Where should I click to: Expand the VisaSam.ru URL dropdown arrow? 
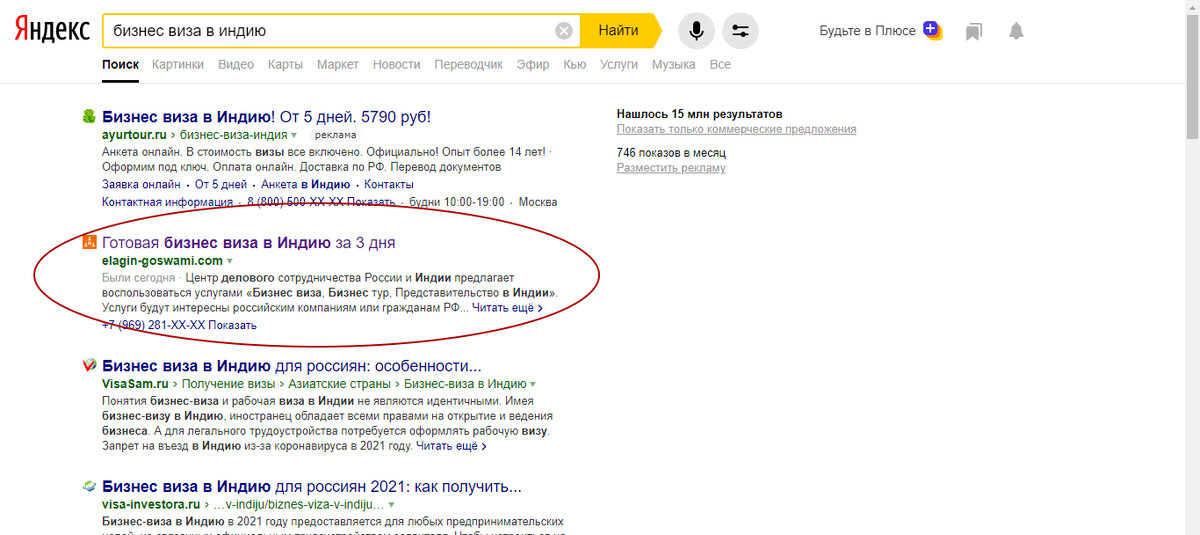533,384
